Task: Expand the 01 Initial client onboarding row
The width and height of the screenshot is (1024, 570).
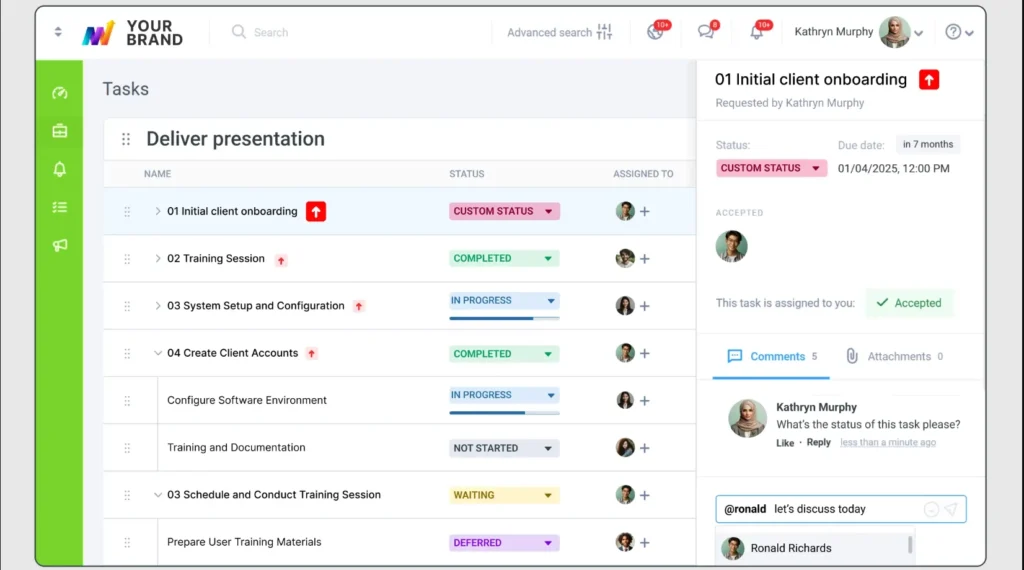Action: point(157,211)
